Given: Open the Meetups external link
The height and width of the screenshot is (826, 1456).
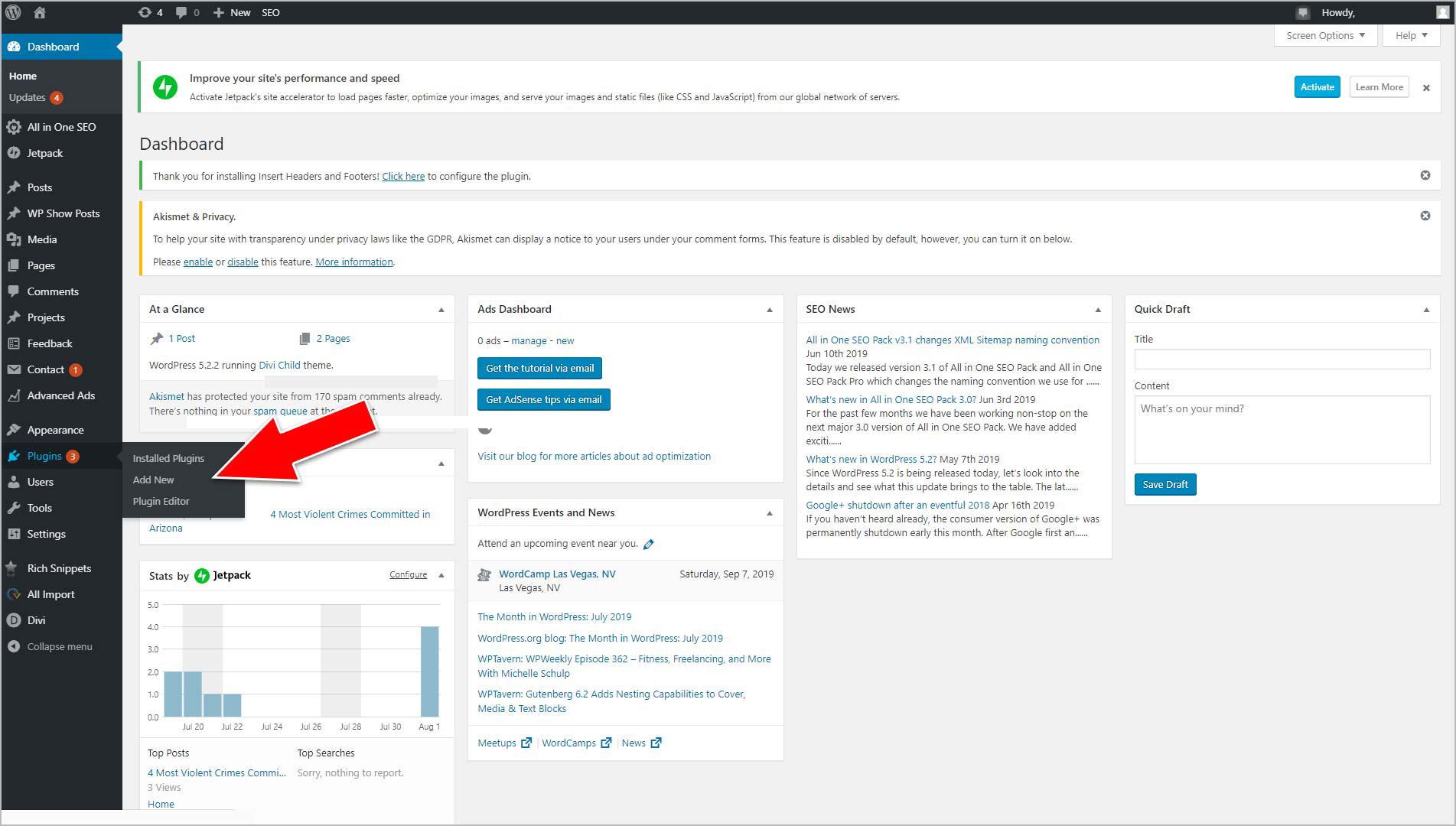Looking at the screenshot, I should [504, 743].
